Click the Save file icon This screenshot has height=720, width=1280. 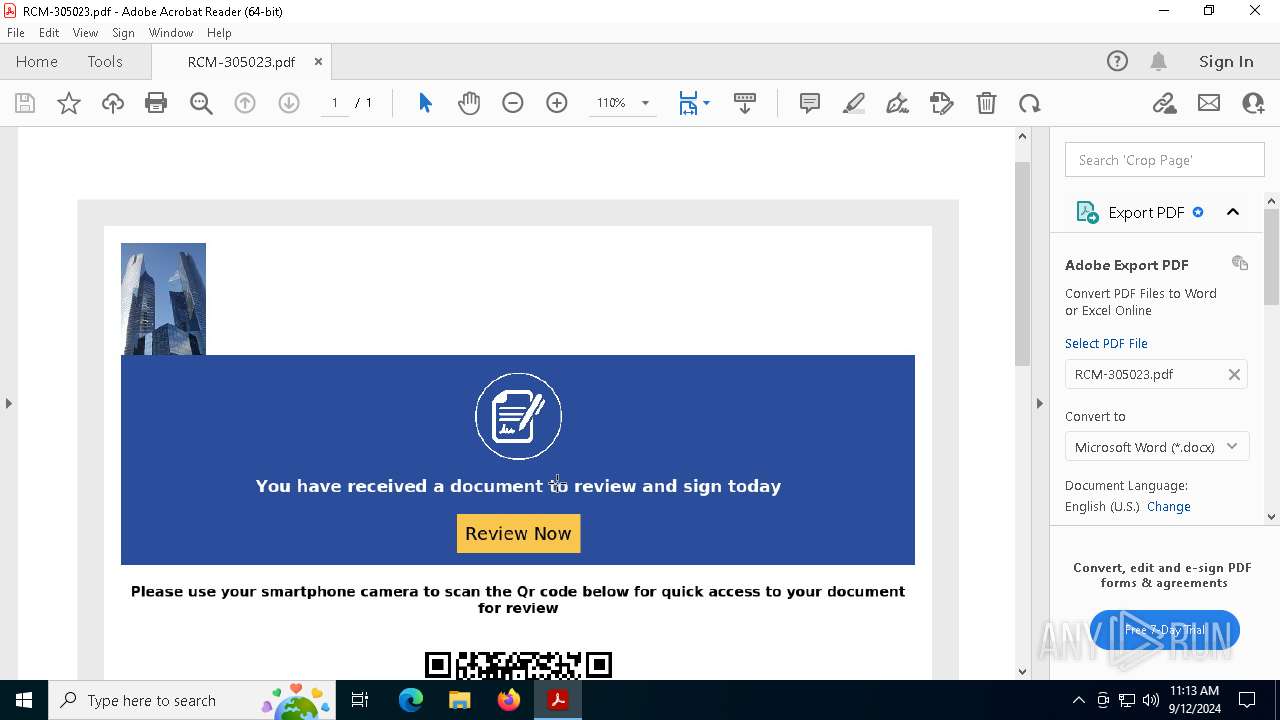point(25,103)
